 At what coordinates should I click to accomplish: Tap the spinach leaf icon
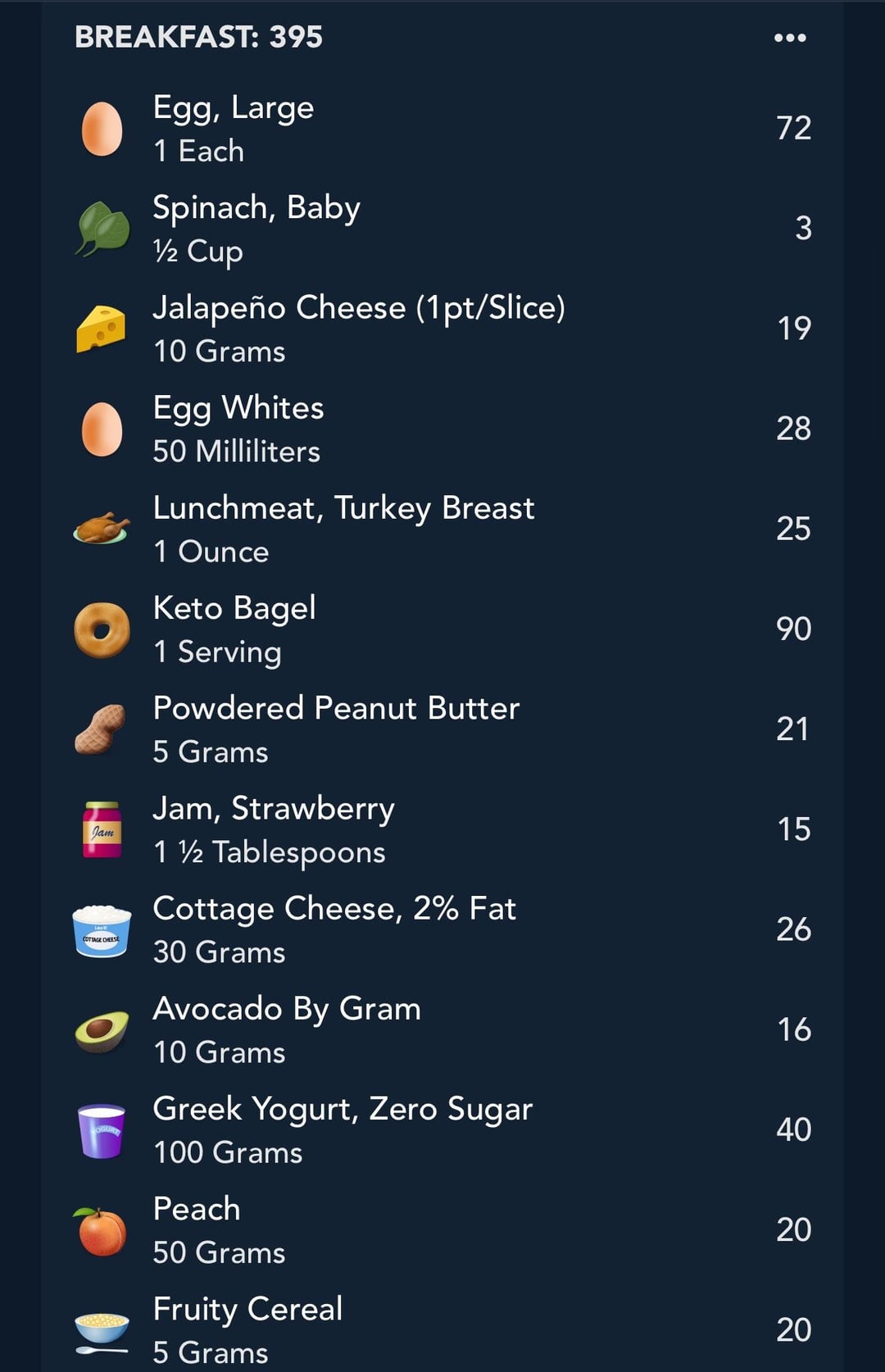pos(102,229)
